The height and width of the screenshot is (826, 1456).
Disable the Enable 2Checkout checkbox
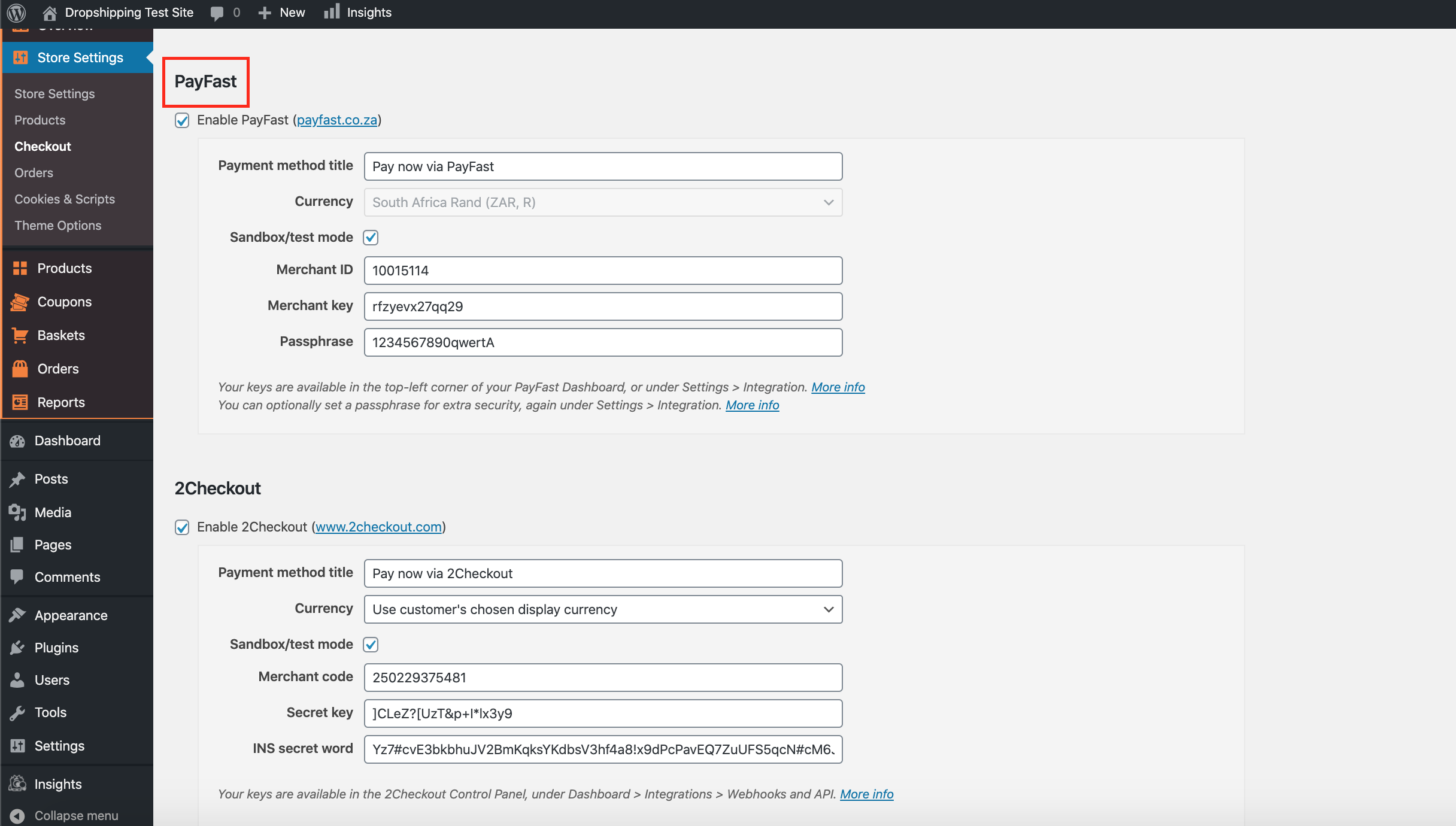[x=182, y=527]
